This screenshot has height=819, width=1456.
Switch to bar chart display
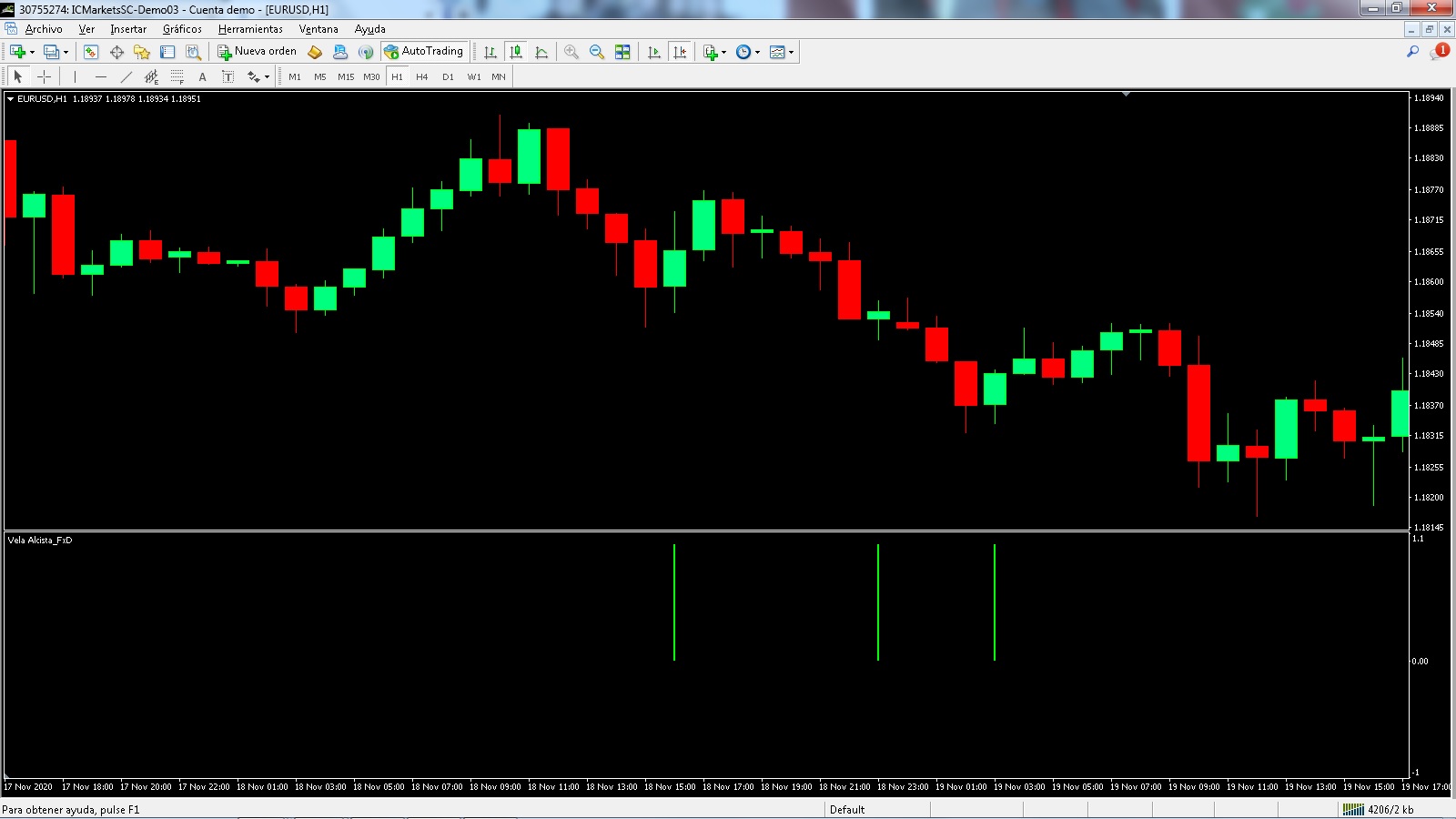(x=490, y=52)
